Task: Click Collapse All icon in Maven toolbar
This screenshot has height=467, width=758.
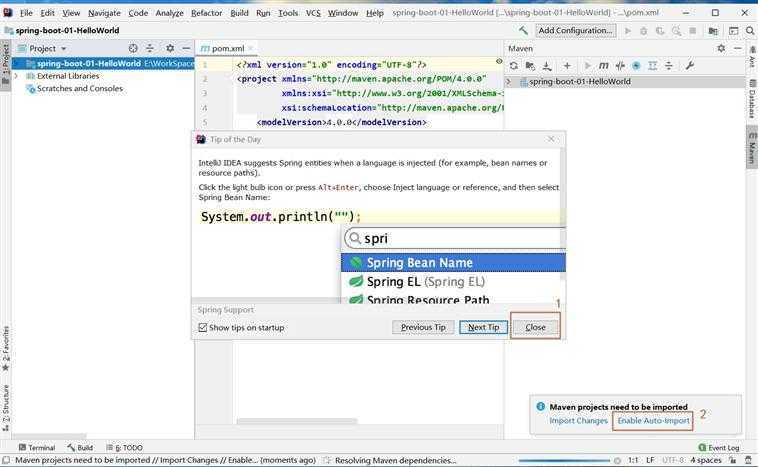Action: pos(669,65)
